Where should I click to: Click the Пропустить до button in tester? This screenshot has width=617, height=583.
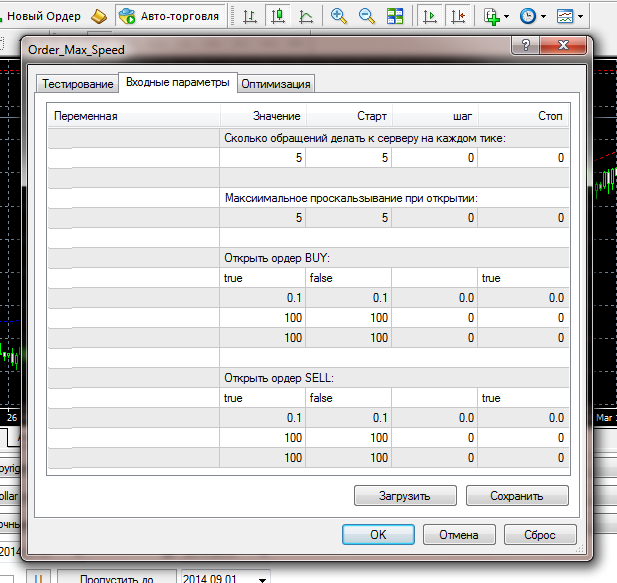117,577
